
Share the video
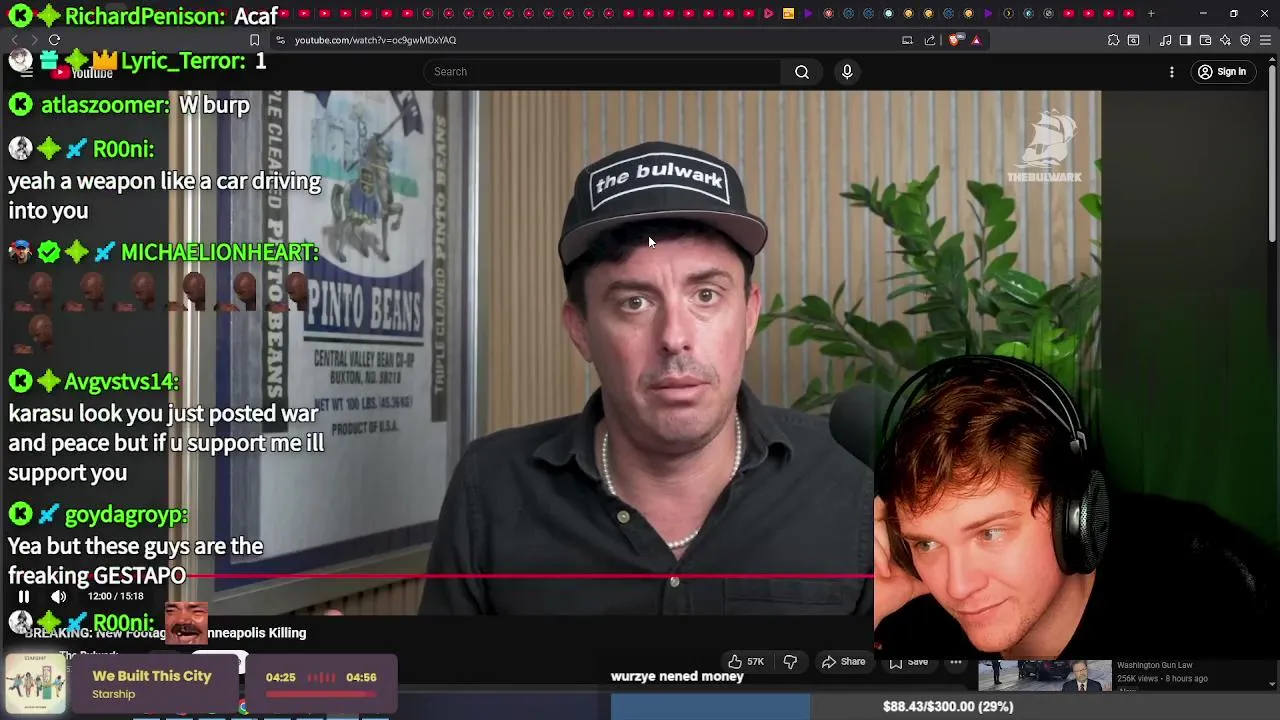pos(843,661)
